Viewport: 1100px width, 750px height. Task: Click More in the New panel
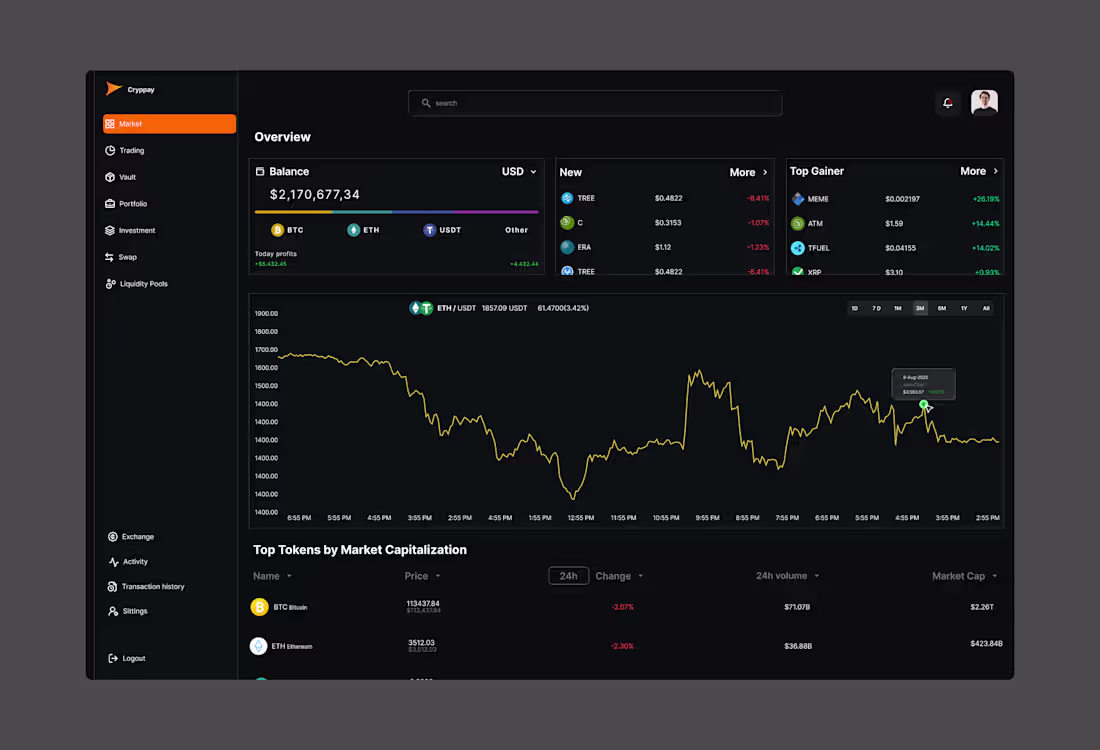[748, 171]
